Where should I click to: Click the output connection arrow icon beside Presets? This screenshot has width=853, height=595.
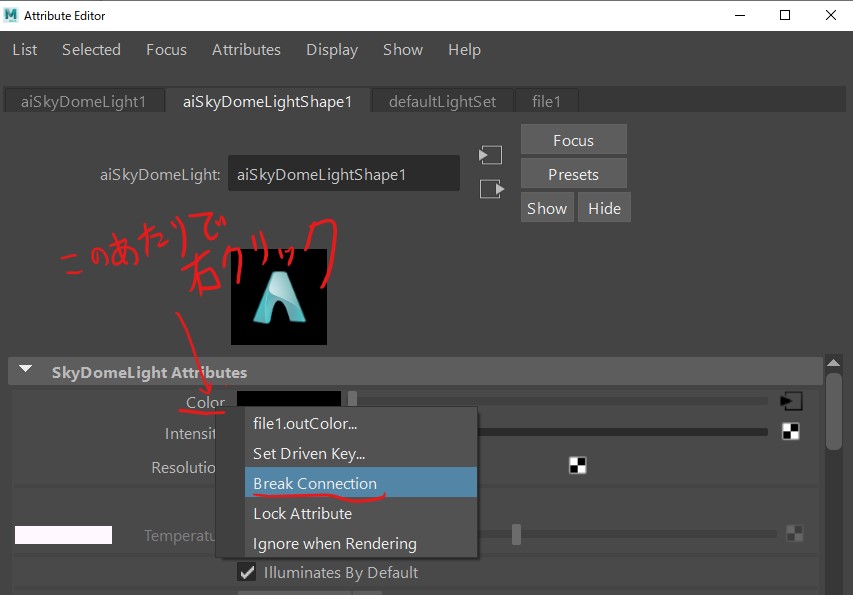point(492,189)
